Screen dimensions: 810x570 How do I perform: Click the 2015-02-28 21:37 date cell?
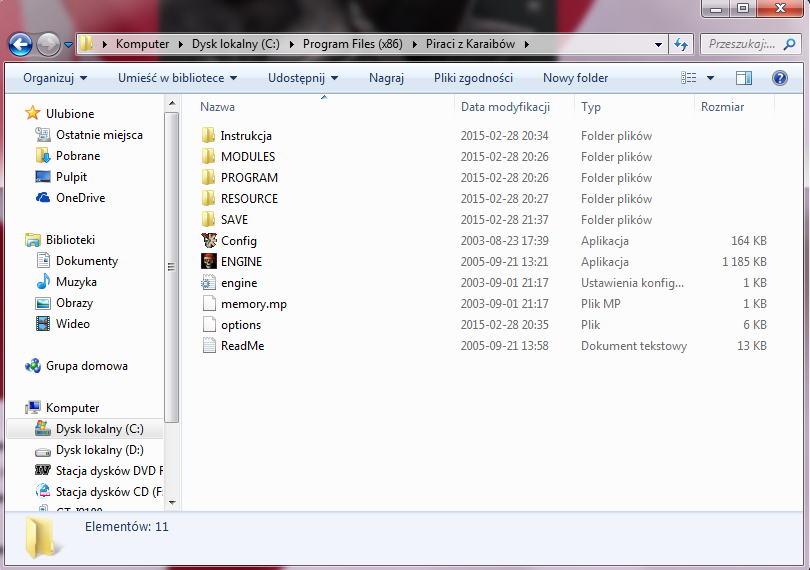pyautogui.click(x=504, y=220)
